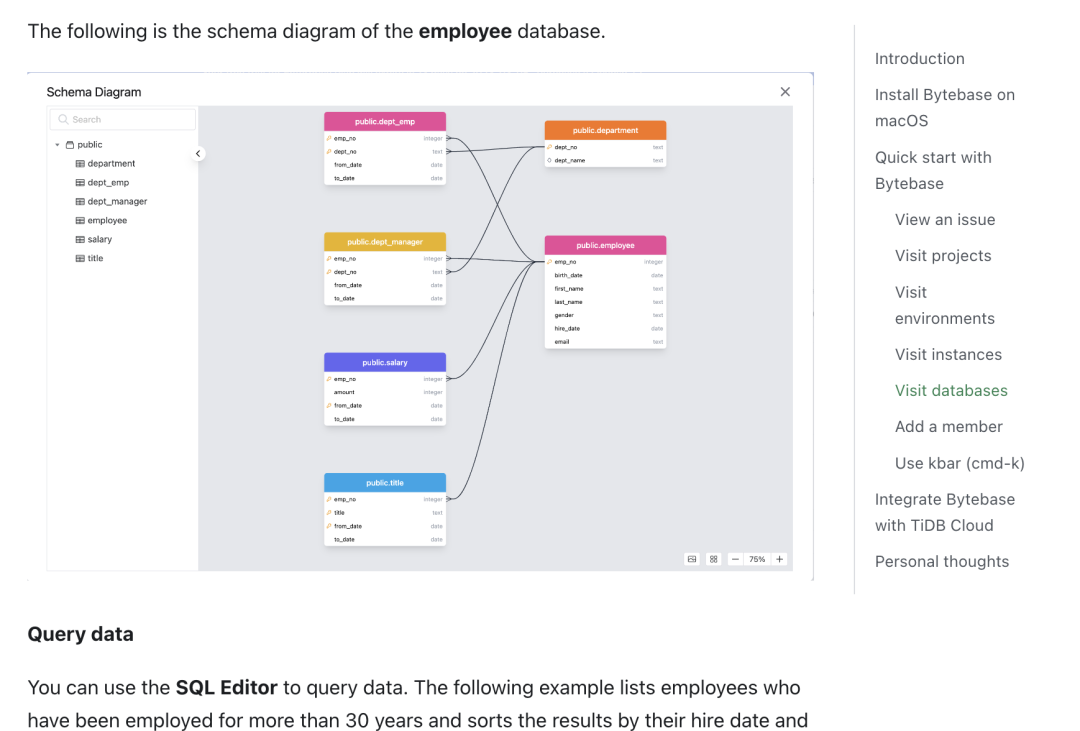
Task: Open the Introduction link
Action: coord(920,59)
